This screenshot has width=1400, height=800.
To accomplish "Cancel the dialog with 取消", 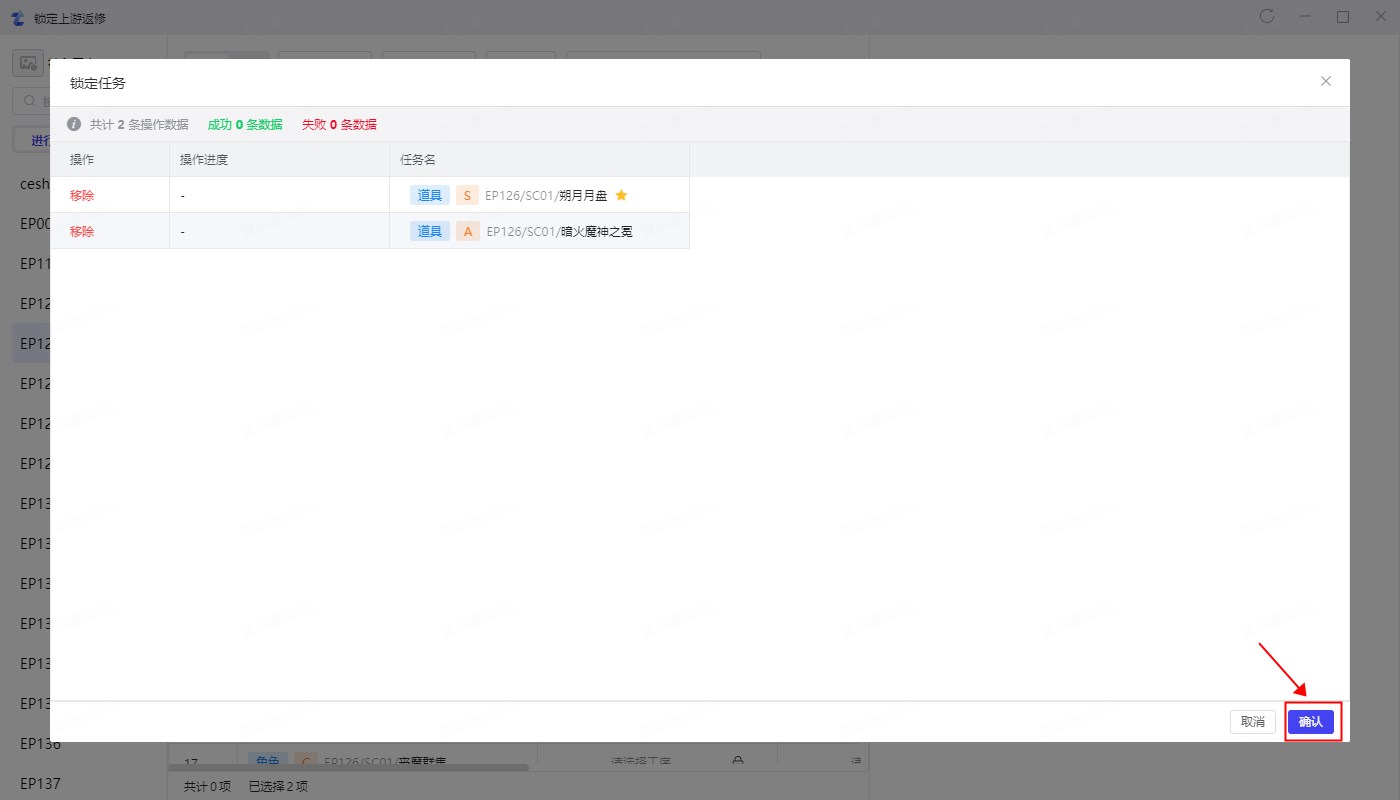I will point(1253,722).
